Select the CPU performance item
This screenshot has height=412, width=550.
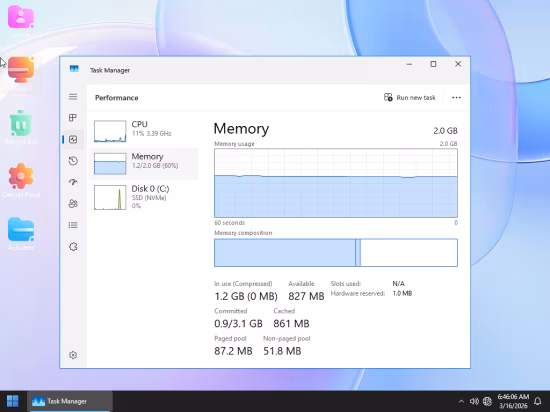coord(143,131)
